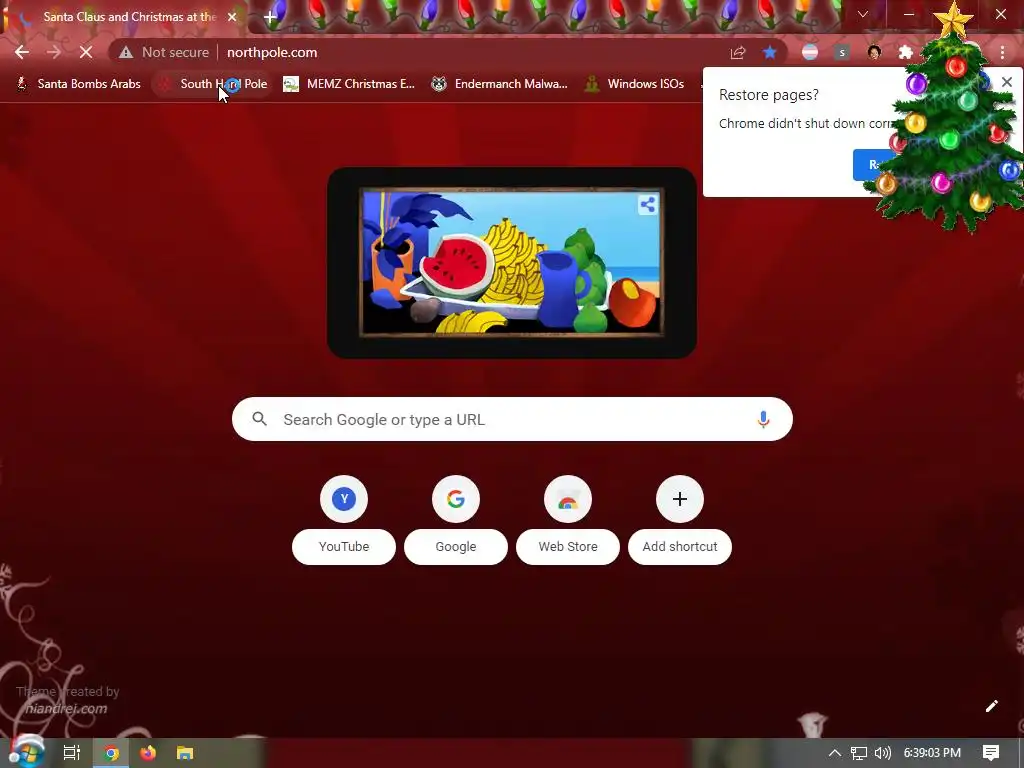Open Task View on the taskbar
1024x768 pixels.
(x=72, y=753)
